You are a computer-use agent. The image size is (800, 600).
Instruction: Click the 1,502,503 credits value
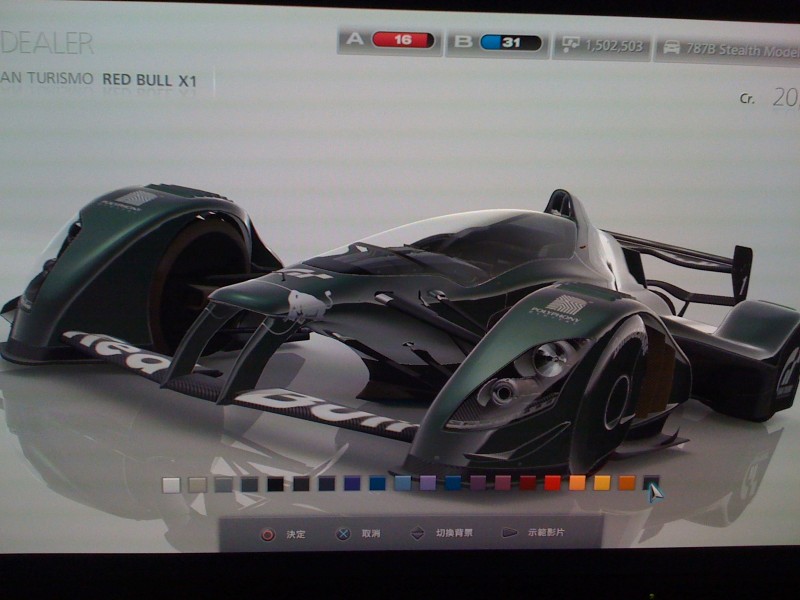click(x=614, y=46)
